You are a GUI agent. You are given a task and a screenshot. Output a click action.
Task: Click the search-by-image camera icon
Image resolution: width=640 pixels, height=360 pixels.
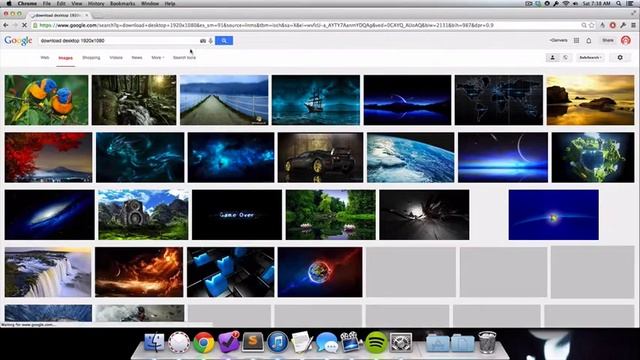pos(203,41)
